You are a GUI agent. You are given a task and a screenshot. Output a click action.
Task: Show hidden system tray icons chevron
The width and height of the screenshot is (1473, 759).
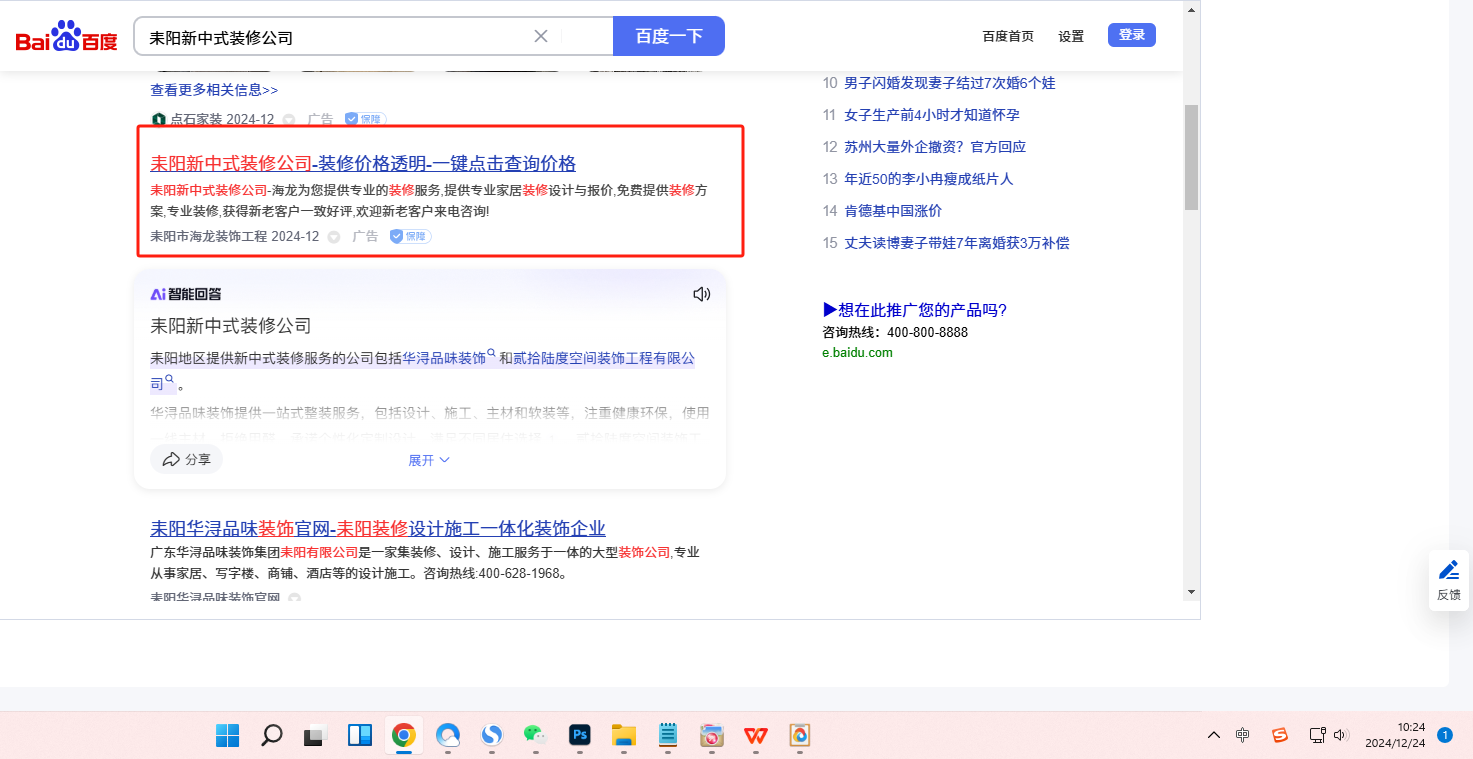pyautogui.click(x=1213, y=735)
